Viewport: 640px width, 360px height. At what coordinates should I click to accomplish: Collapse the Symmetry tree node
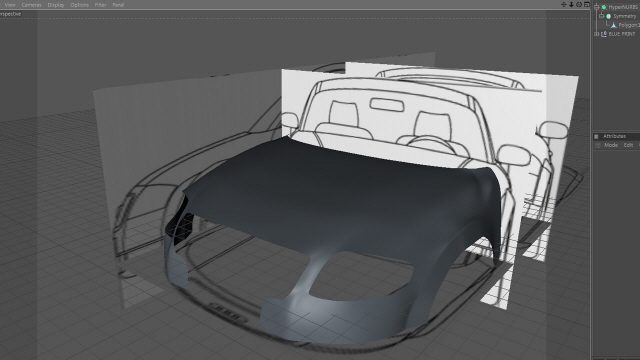(601, 16)
